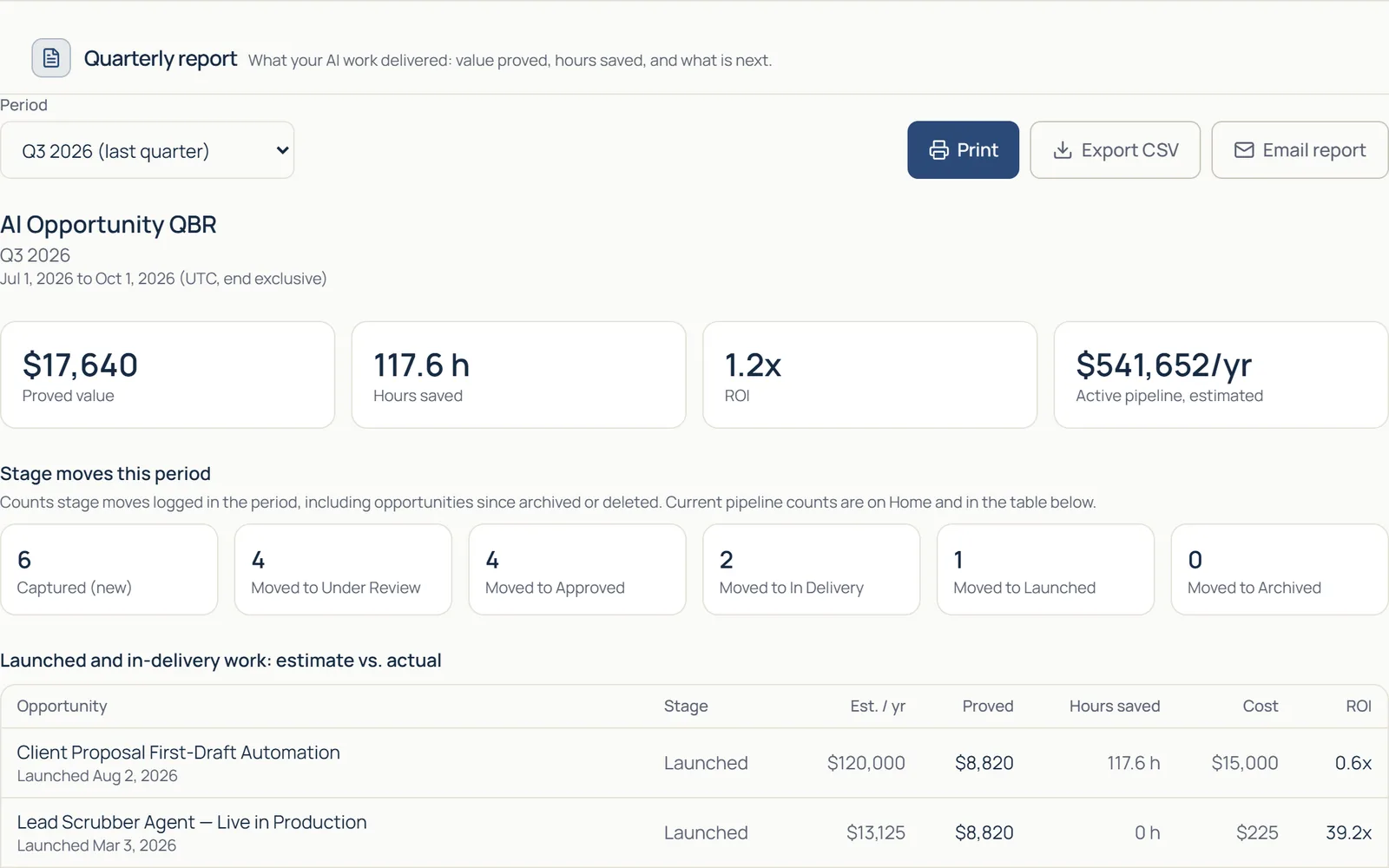Viewport: 1389px width, 868px height.
Task: Click the Opportunity column header
Action: pyautogui.click(x=62, y=706)
